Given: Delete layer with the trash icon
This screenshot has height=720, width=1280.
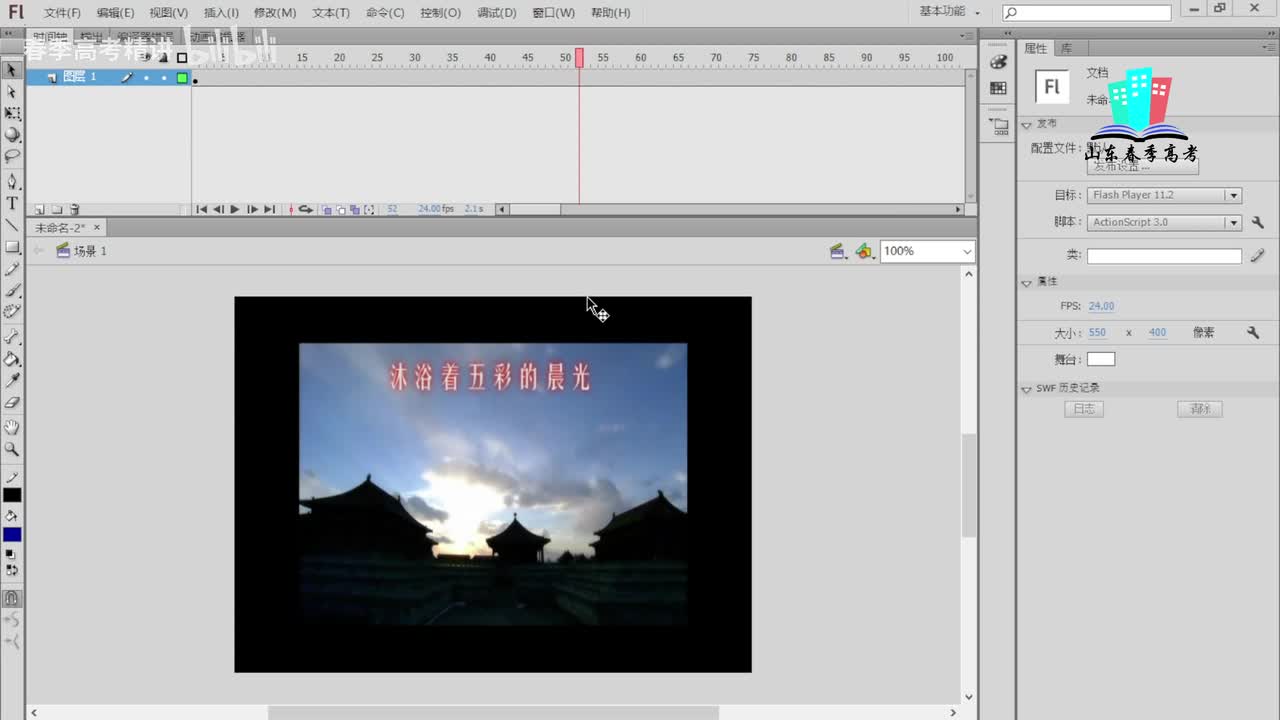Looking at the screenshot, I should [74, 210].
